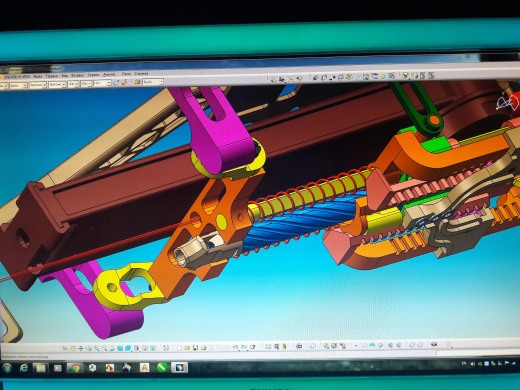The image size is (520, 390).
Task: Click the Fit All In icon
Action: pos(73,348)
